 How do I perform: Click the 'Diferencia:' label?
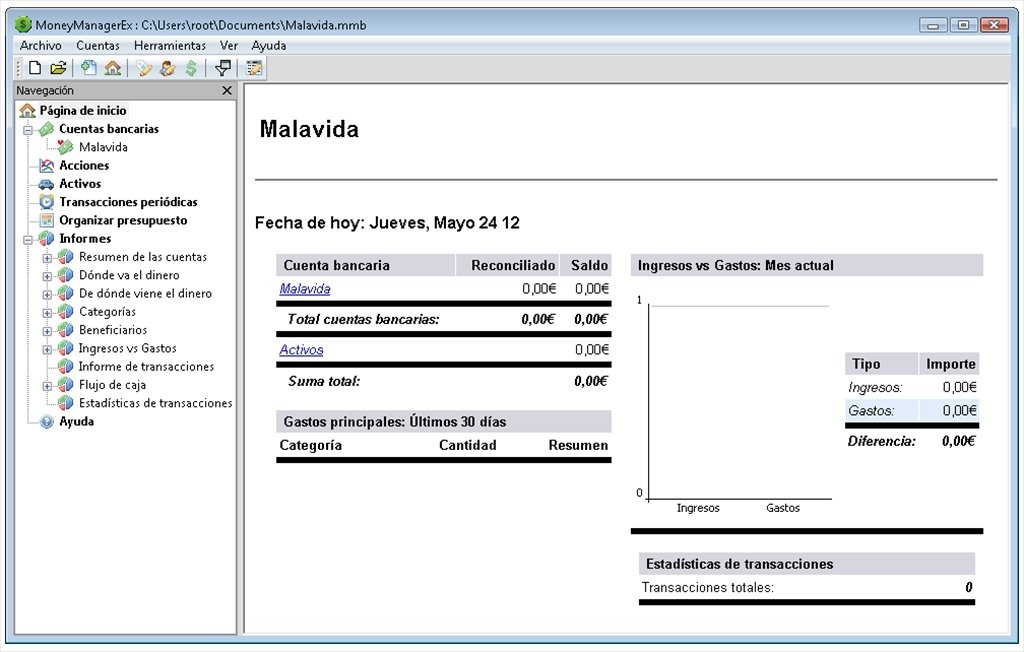[x=882, y=441]
